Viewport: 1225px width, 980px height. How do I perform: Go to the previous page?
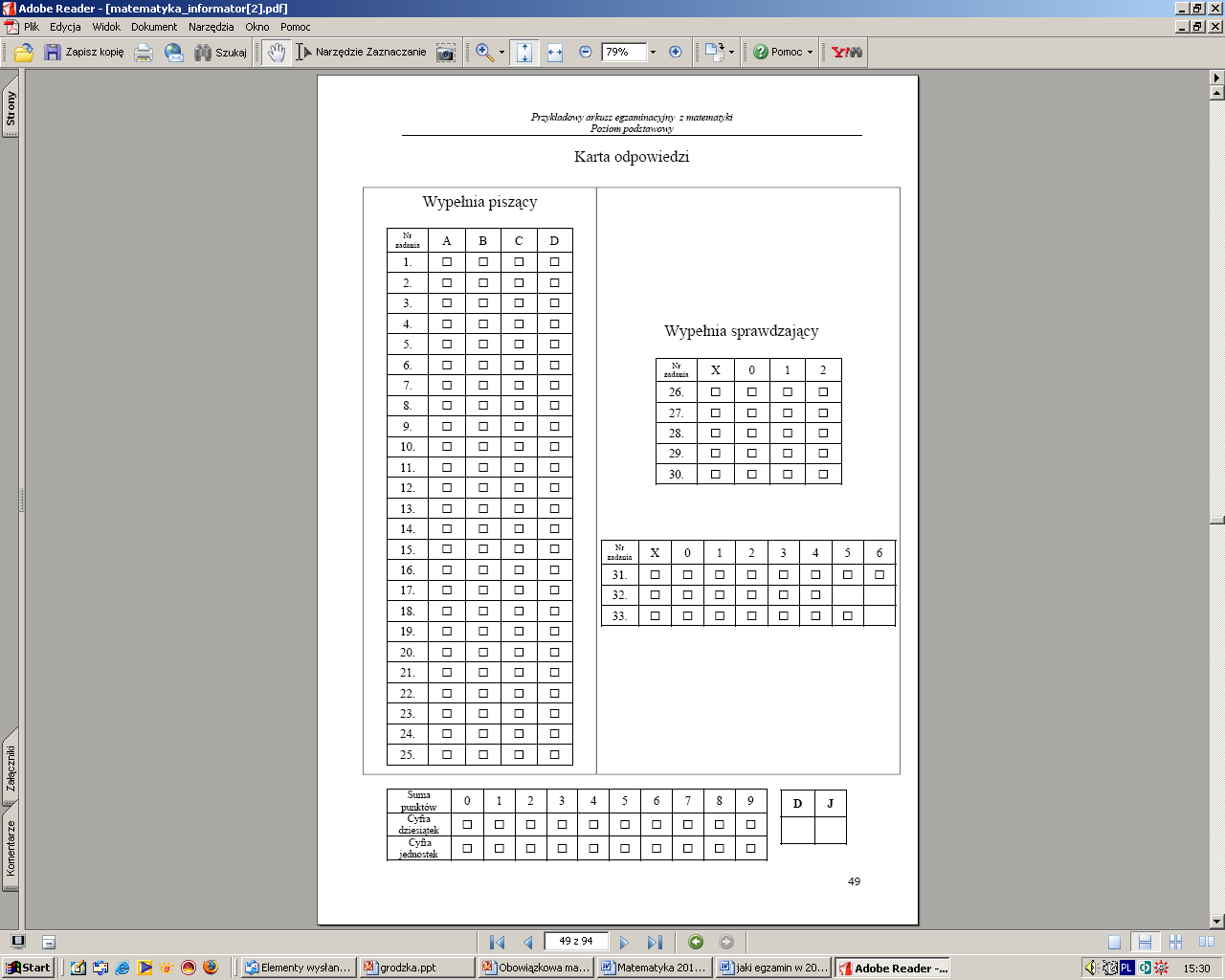point(527,942)
